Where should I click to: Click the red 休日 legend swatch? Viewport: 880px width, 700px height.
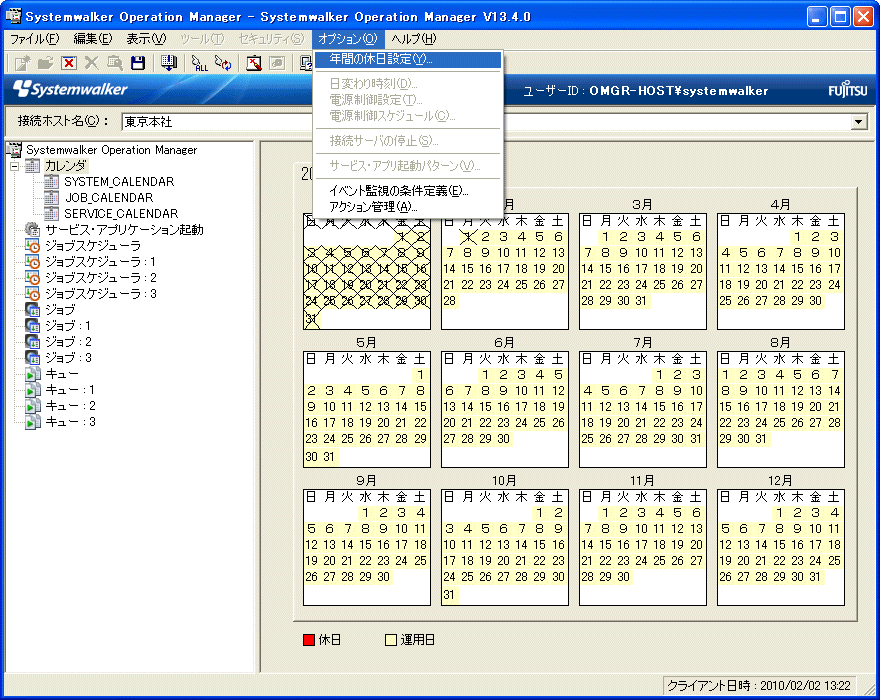(309, 640)
